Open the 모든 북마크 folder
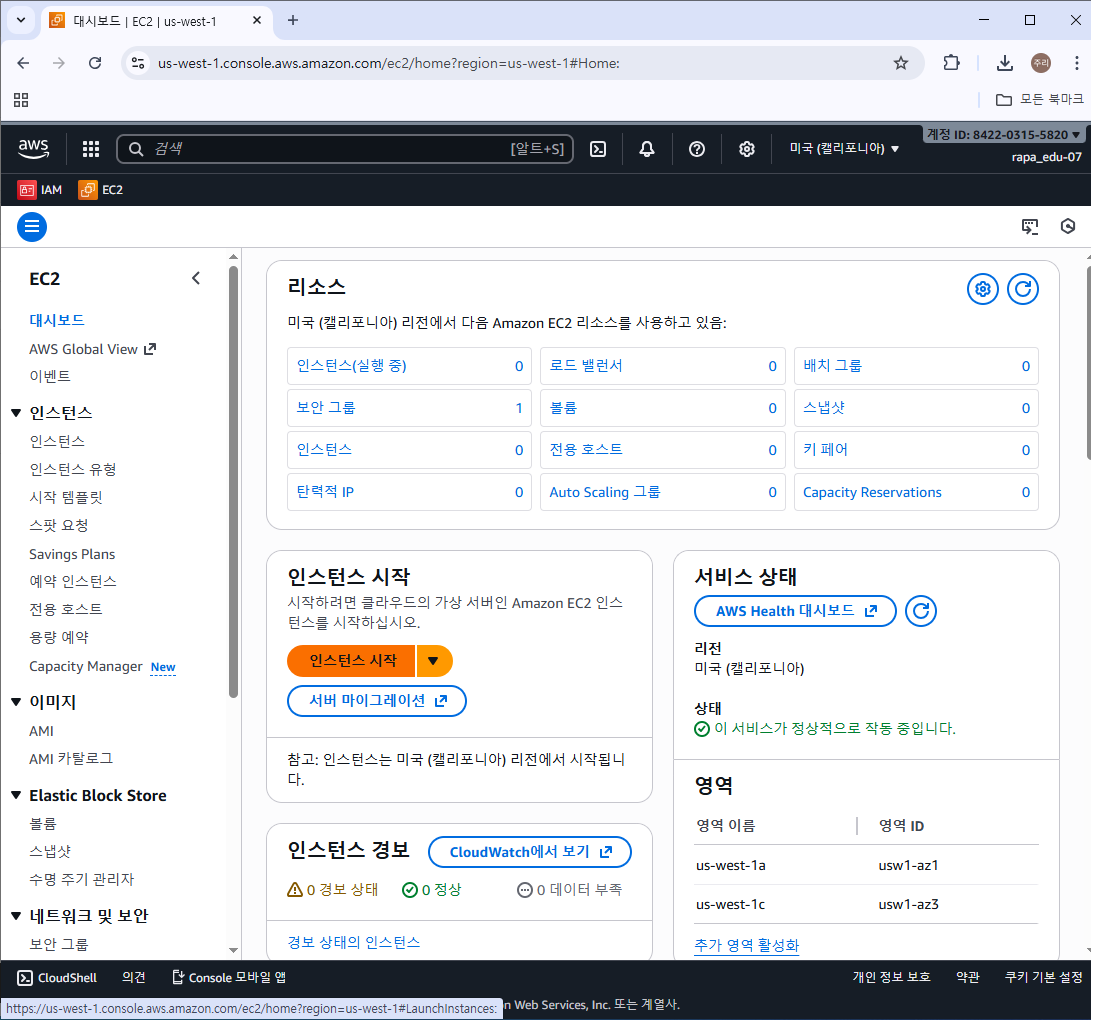 (1040, 100)
